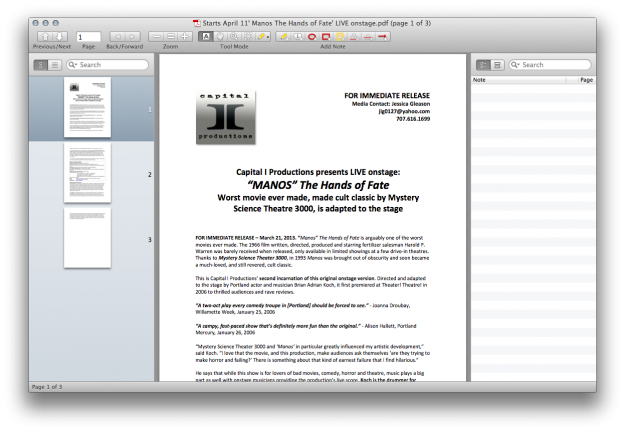Go to previous page using up arrow button
The width and height of the screenshot is (625, 432).
click(45, 37)
